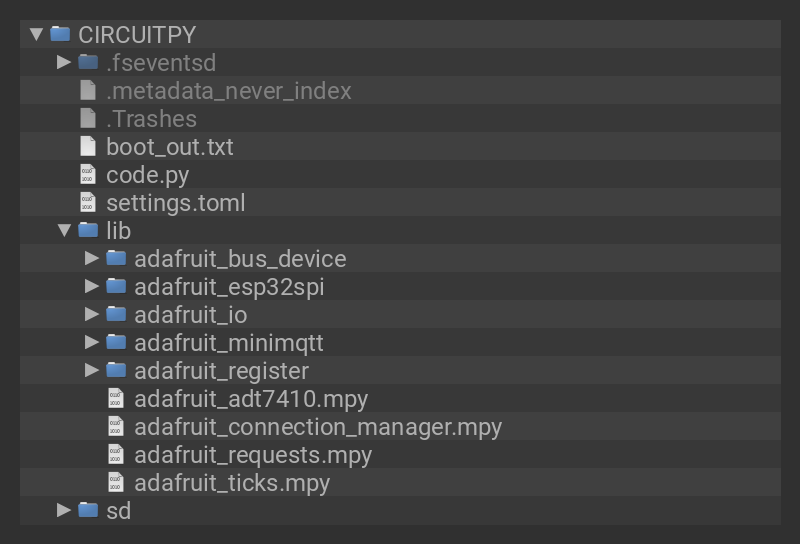Expand the adafruit_minimqtt folder
Viewport: 800px width, 544px height.
coord(93,342)
